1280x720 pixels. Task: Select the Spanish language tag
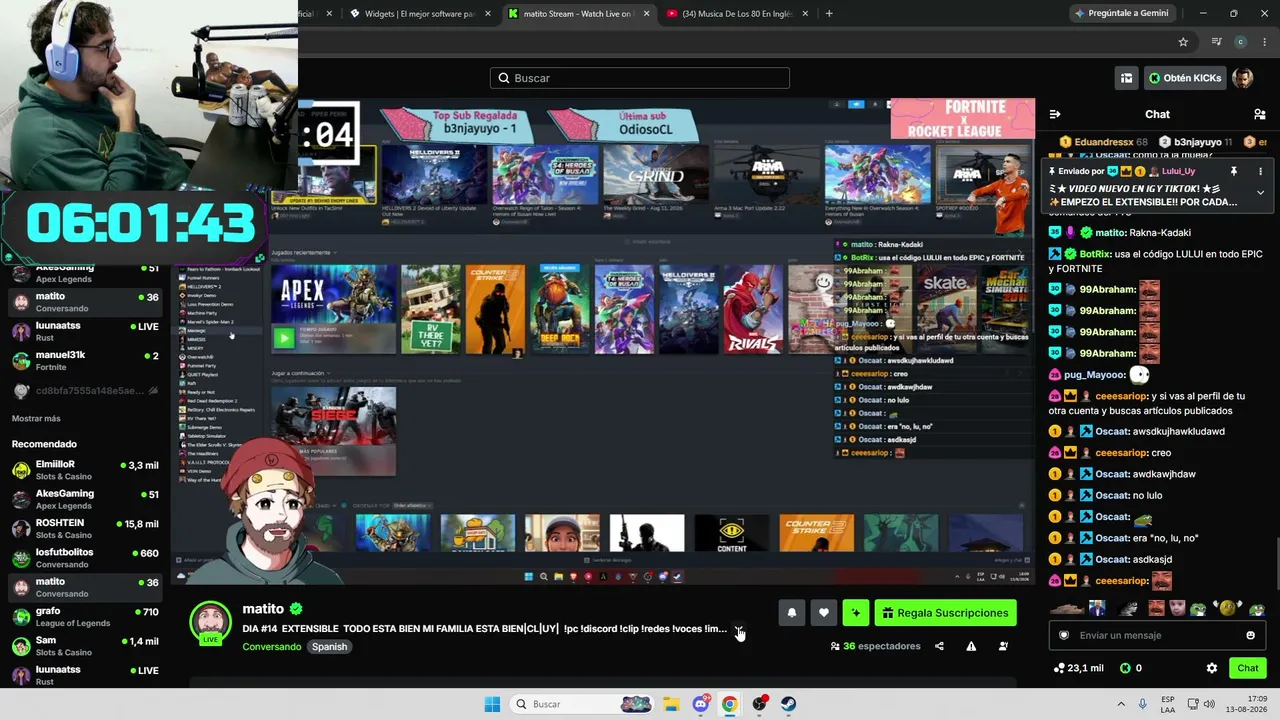click(x=329, y=647)
